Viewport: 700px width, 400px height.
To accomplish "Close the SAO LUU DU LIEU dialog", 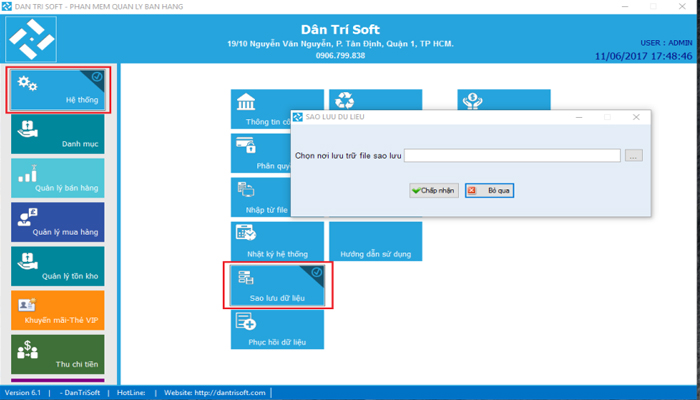I will point(635,117).
